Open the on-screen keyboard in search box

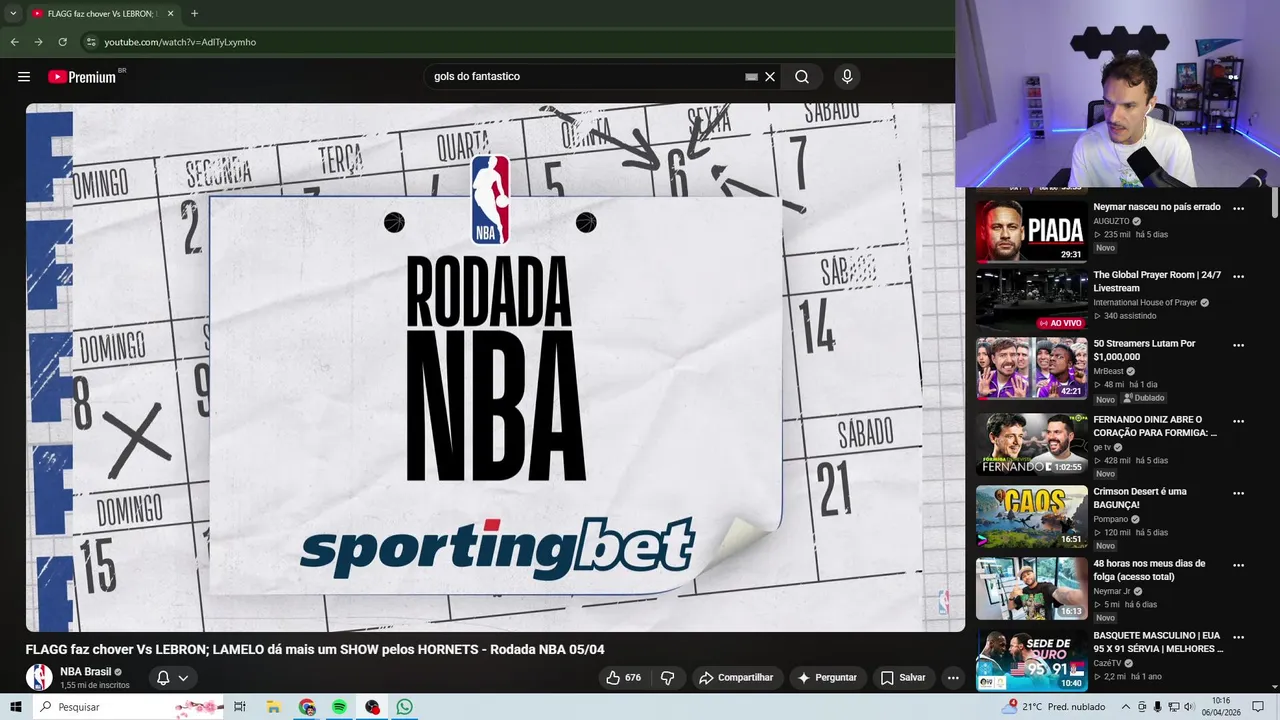point(751,77)
